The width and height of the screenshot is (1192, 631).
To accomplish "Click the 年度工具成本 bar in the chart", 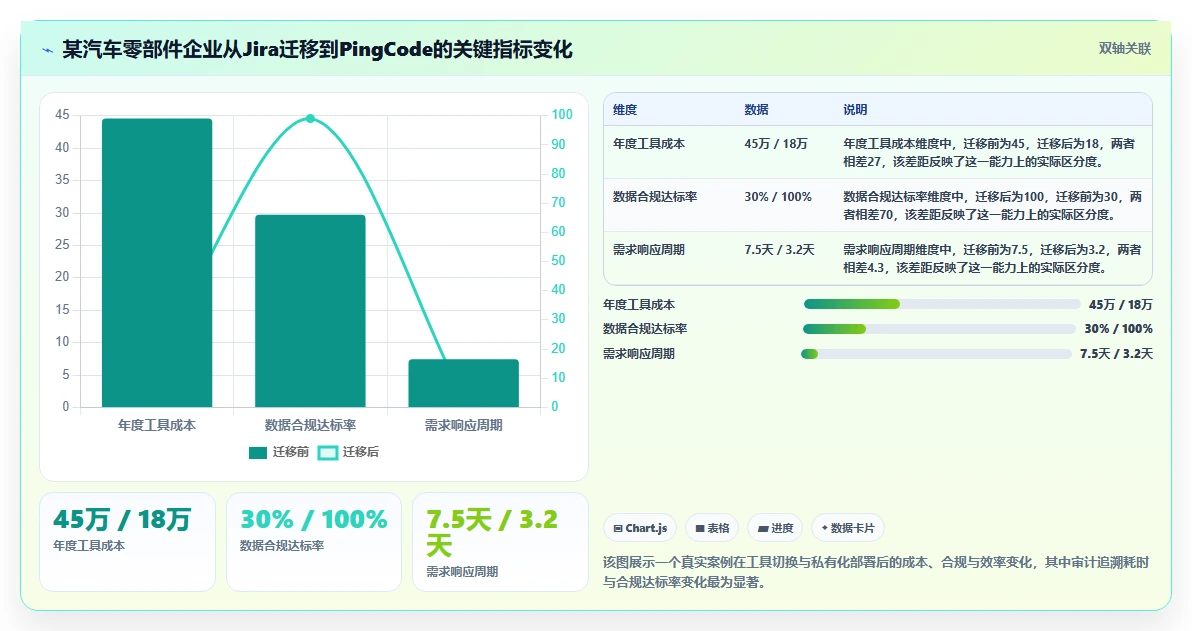I will click(x=157, y=262).
